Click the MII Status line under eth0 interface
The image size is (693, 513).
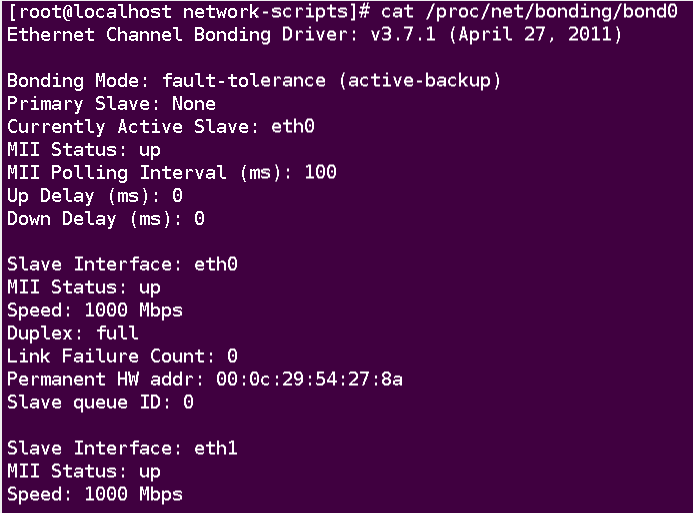click(x=84, y=288)
